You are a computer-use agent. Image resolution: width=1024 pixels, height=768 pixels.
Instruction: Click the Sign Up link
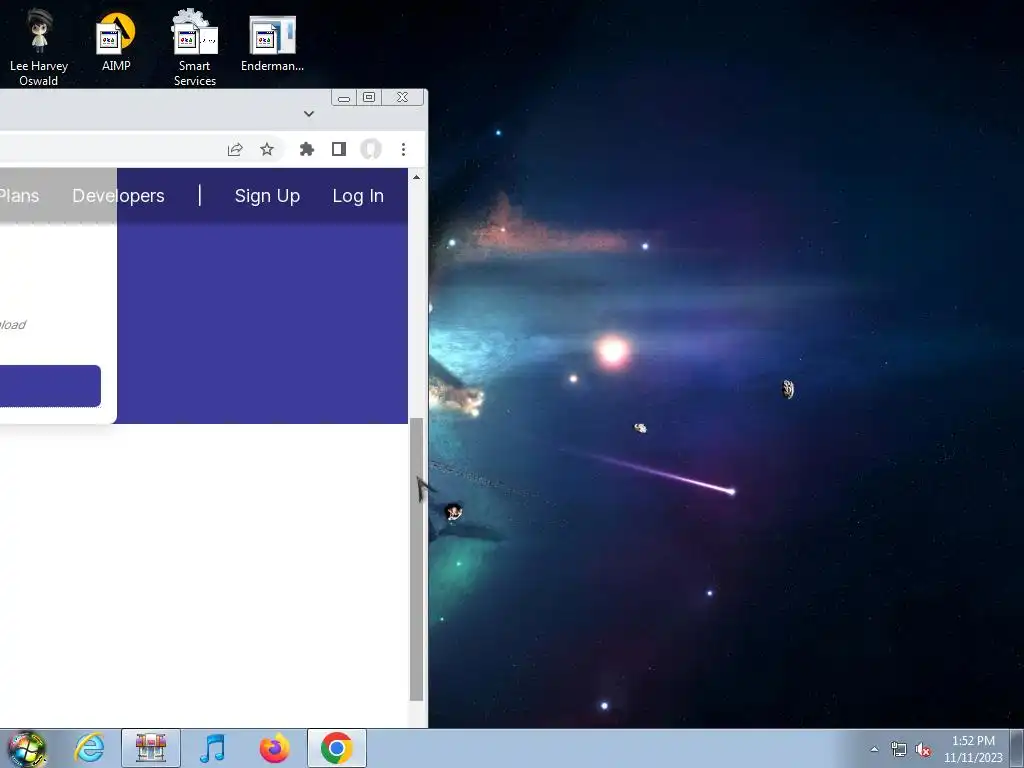point(267,196)
